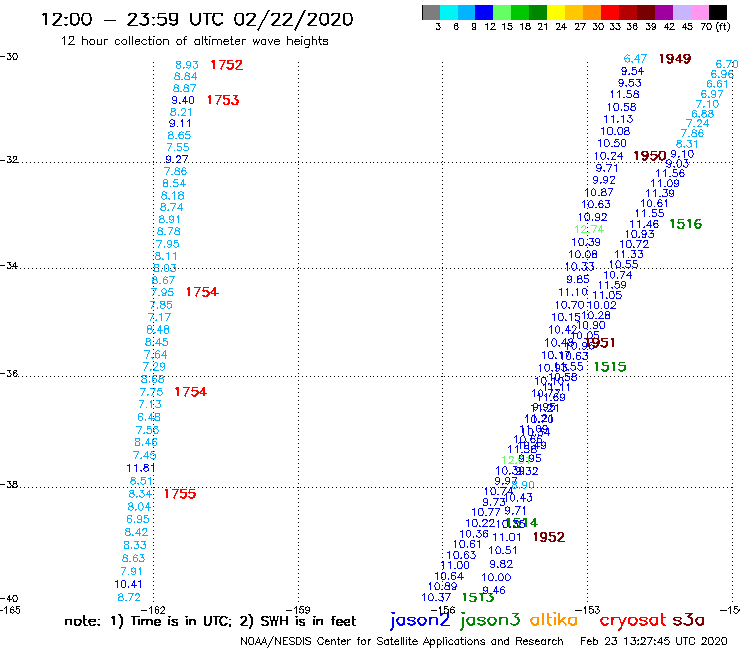Click the red time label 1752

click(x=227, y=65)
